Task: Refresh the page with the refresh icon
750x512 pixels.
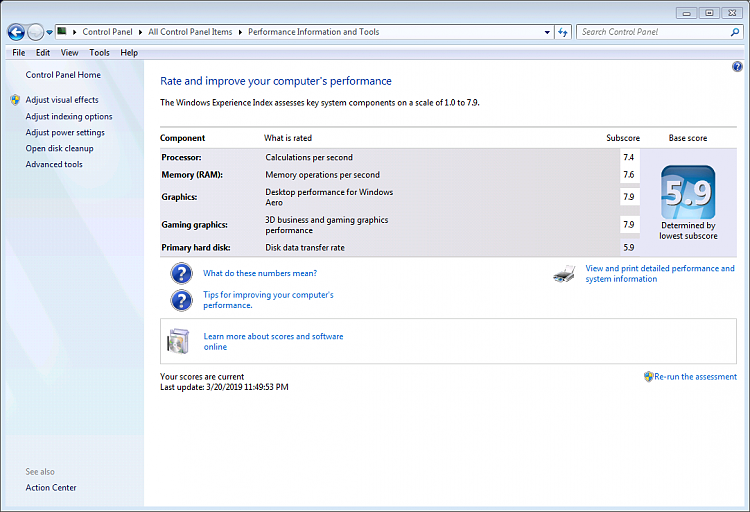Action: coord(563,32)
